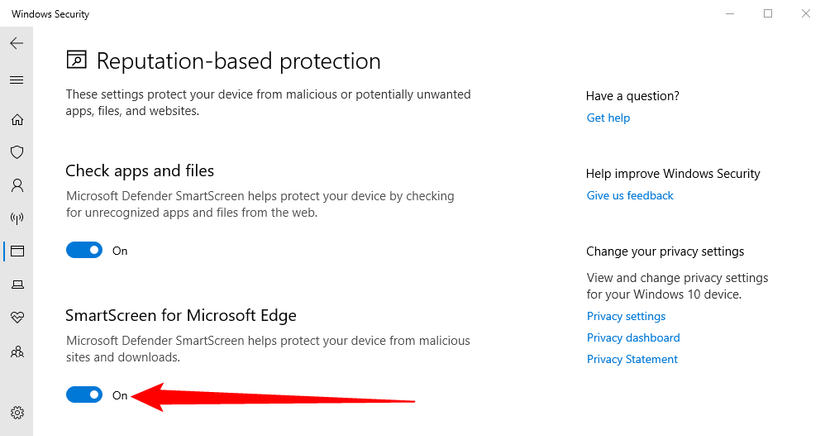Turn off Check apps and files toggle
The width and height of the screenshot is (825, 436).
coord(84,251)
